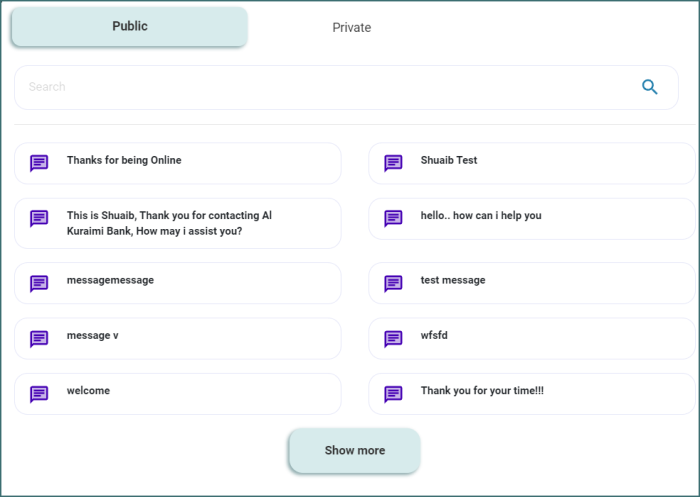
Task: Choose the 'test message' canned reply text
Action: click(453, 280)
